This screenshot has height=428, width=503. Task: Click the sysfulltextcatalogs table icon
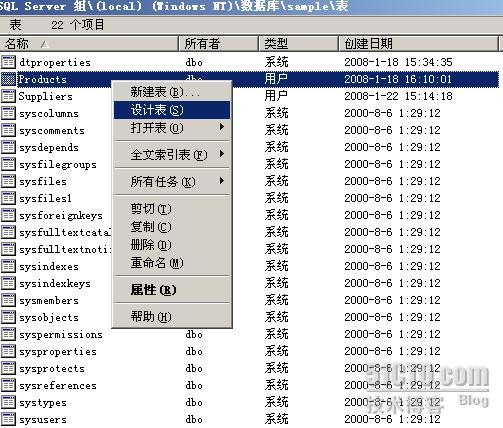8,232
